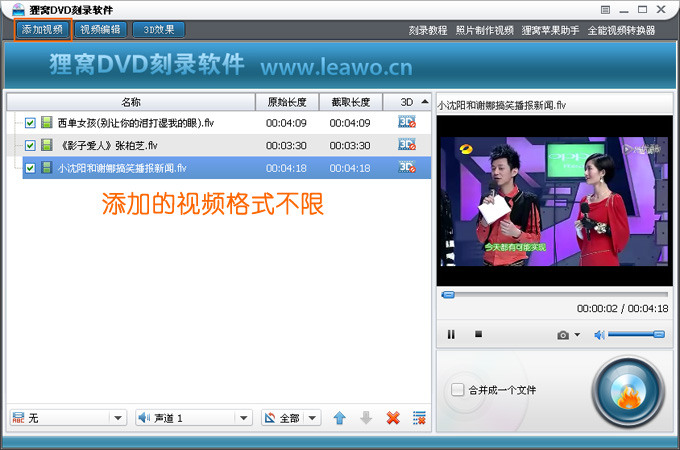Clear all videos from the list

point(419,418)
